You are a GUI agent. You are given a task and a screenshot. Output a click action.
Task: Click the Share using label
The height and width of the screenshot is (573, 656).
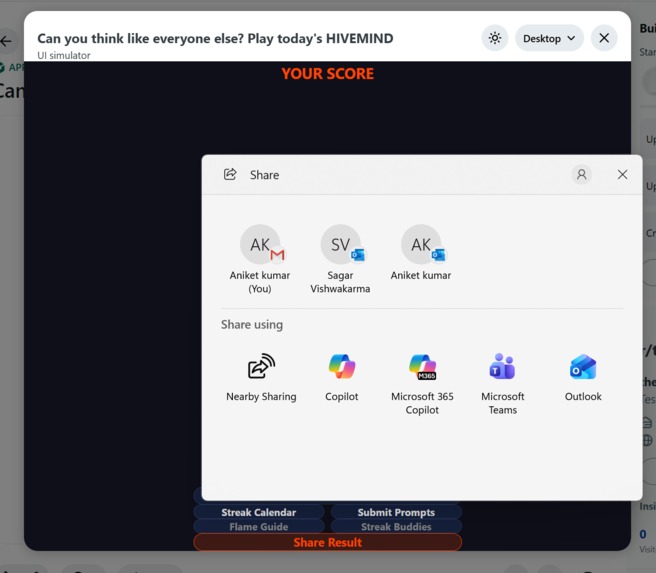(252, 325)
